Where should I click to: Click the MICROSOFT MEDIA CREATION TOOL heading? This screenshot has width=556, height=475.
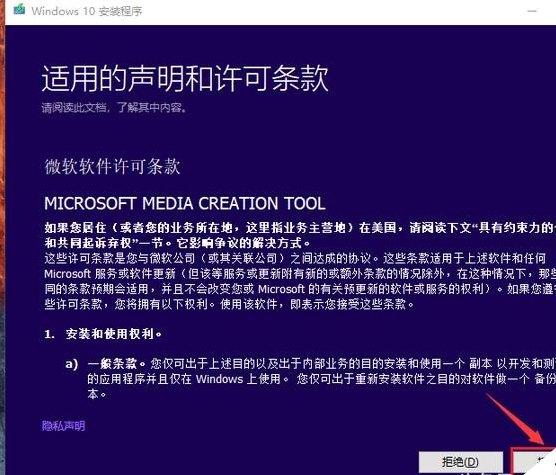coord(185,203)
